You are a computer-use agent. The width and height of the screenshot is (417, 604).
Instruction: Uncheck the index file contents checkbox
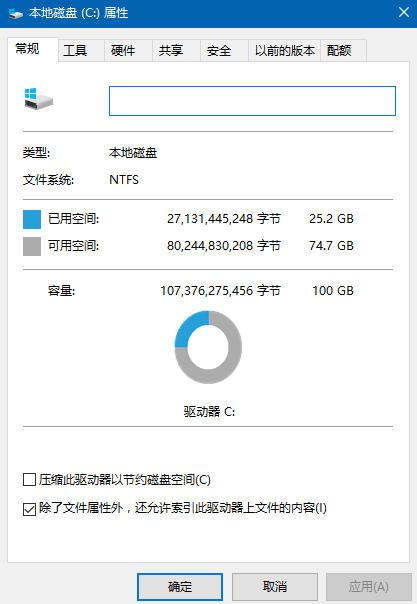point(29,509)
